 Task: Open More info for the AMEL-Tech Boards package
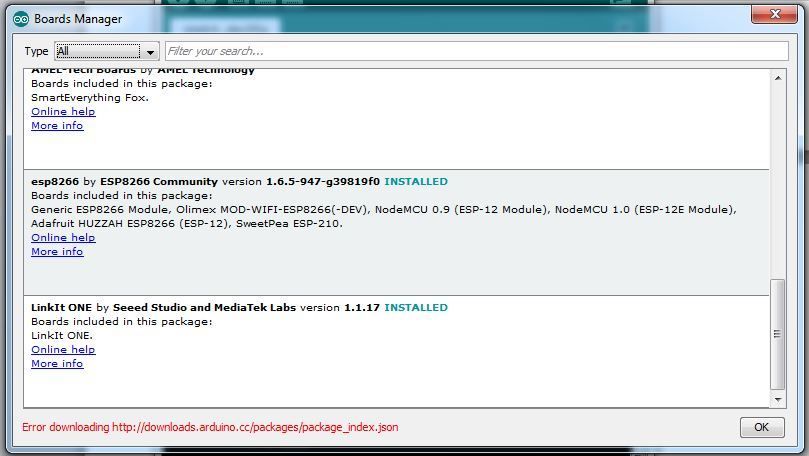click(x=57, y=125)
